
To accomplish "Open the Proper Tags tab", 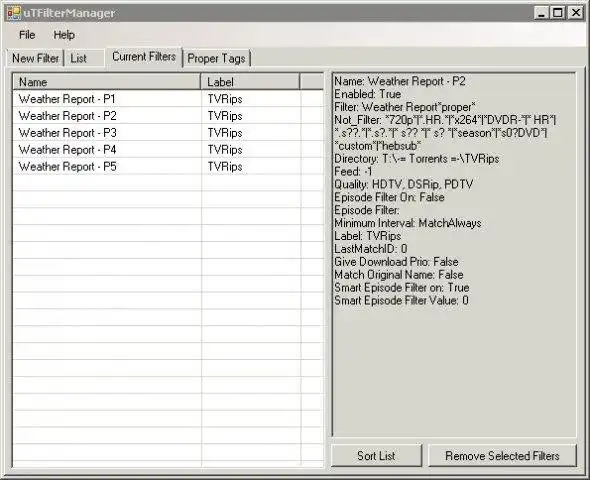I will tap(216, 58).
